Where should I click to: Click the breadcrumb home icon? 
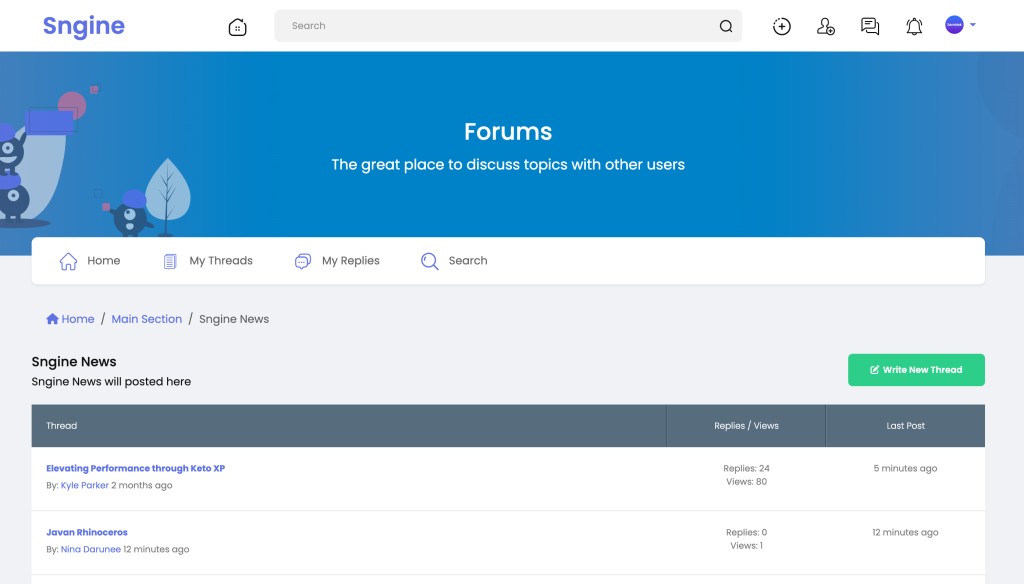coord(52,319)
